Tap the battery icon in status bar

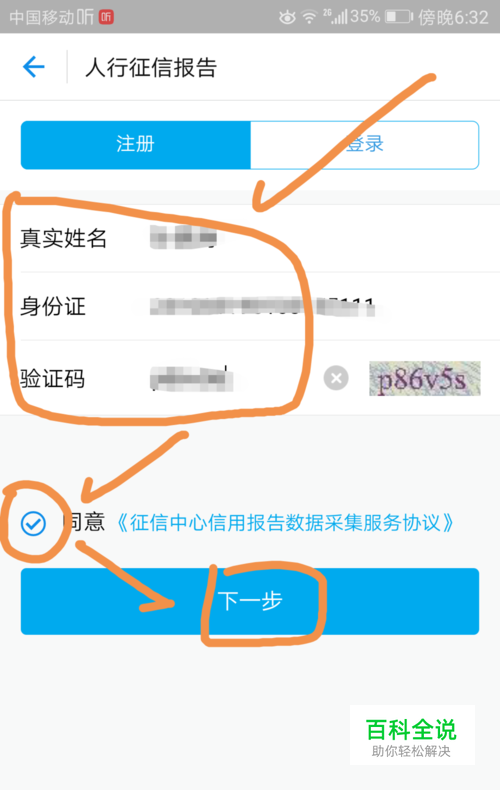[x=399, y=17]
